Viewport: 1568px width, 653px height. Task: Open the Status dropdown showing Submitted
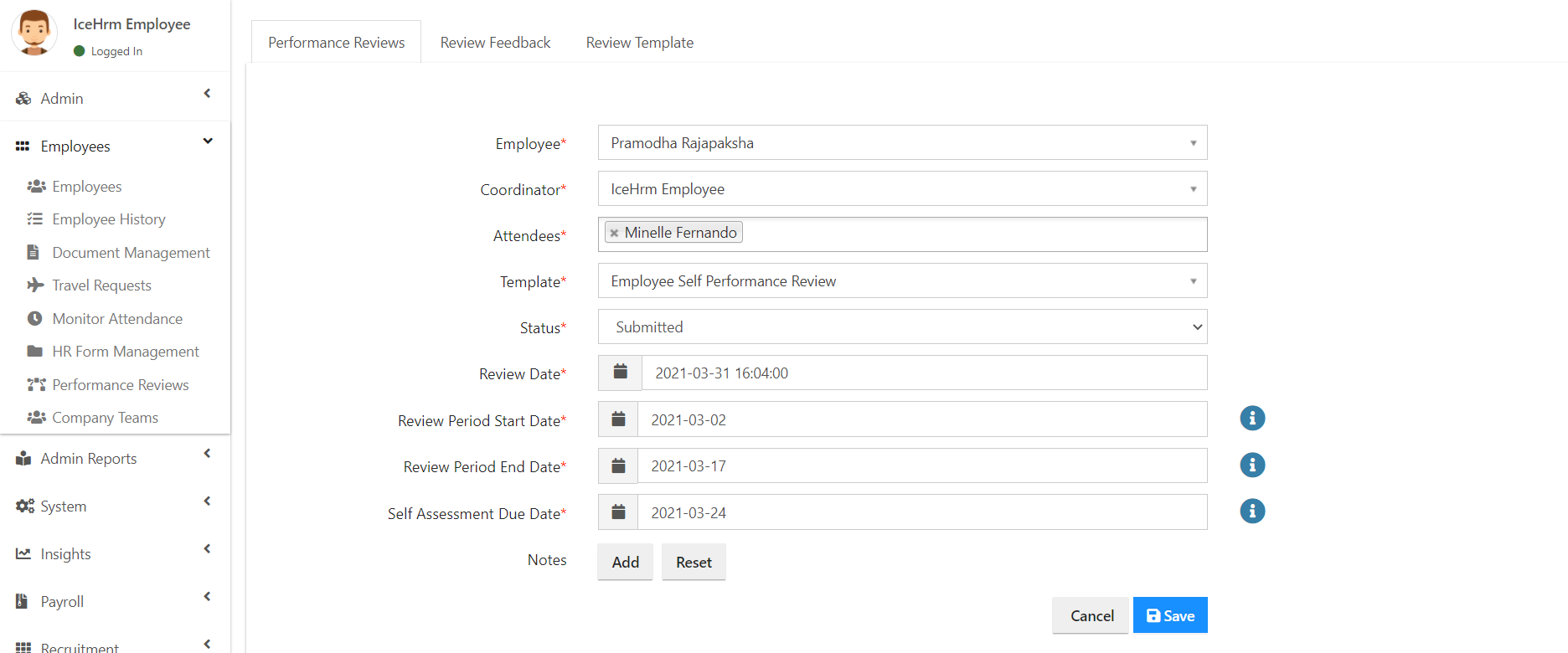(902, 326)
